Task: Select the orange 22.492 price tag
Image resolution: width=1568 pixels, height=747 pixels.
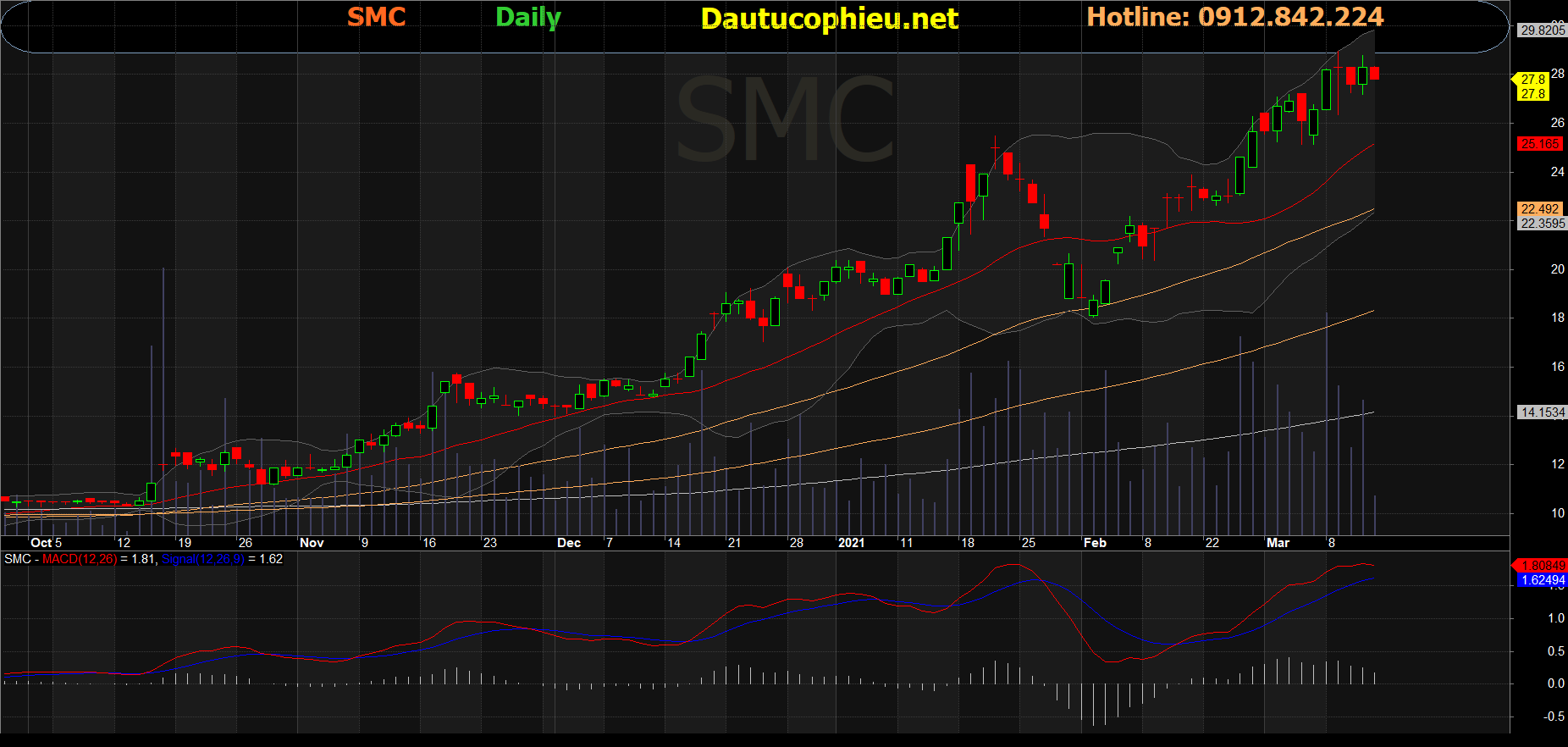Action: [1540, 208]
